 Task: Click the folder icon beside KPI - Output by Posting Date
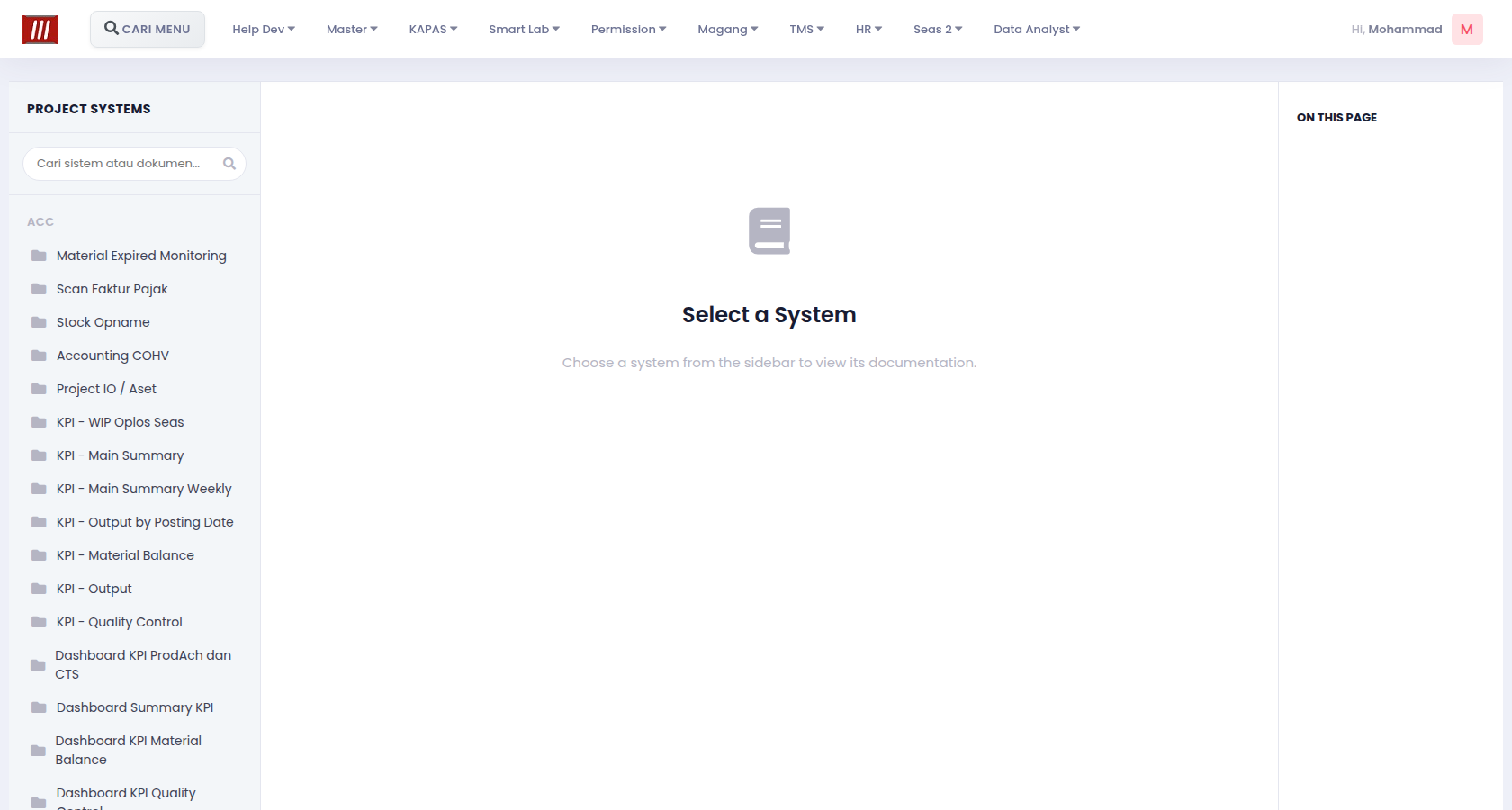coord(39,522)
